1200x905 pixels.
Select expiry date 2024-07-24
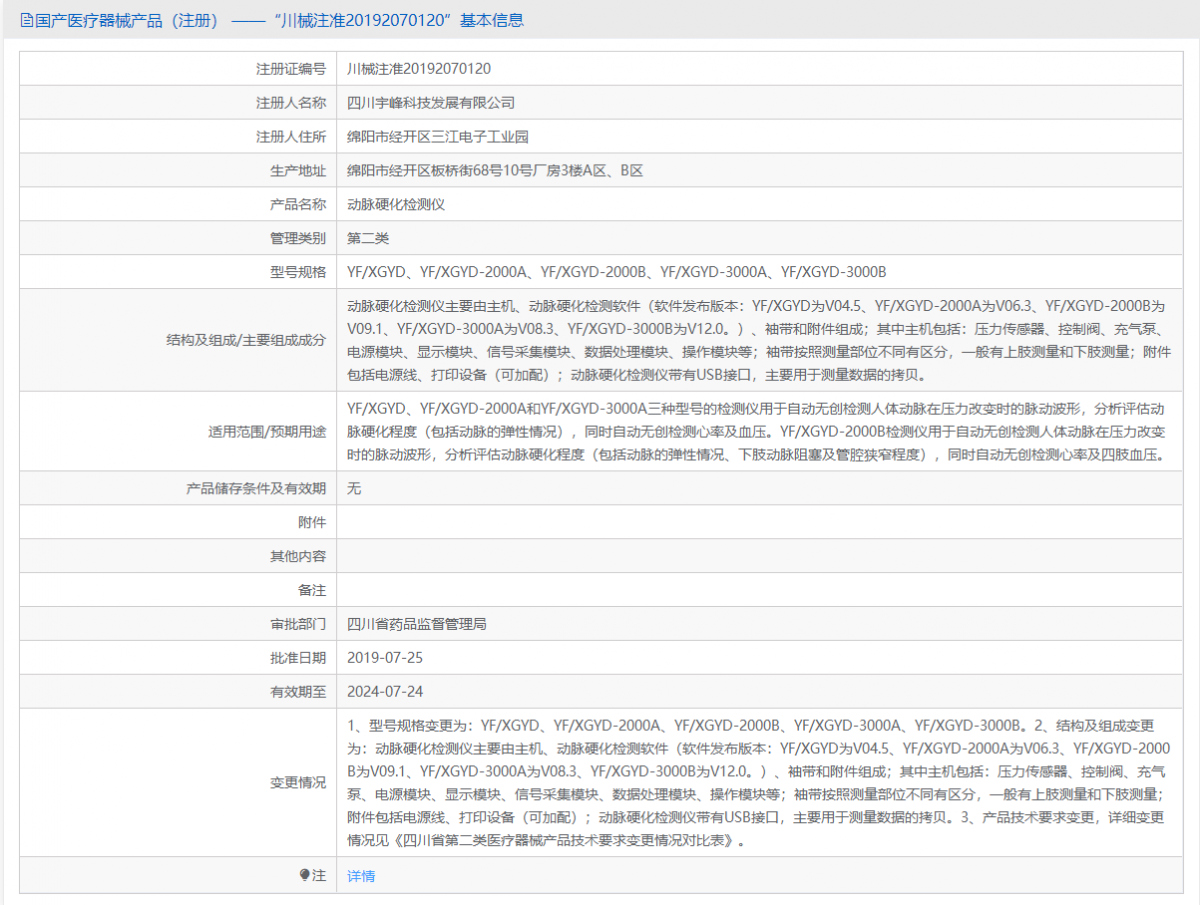[x=385, y=692]
